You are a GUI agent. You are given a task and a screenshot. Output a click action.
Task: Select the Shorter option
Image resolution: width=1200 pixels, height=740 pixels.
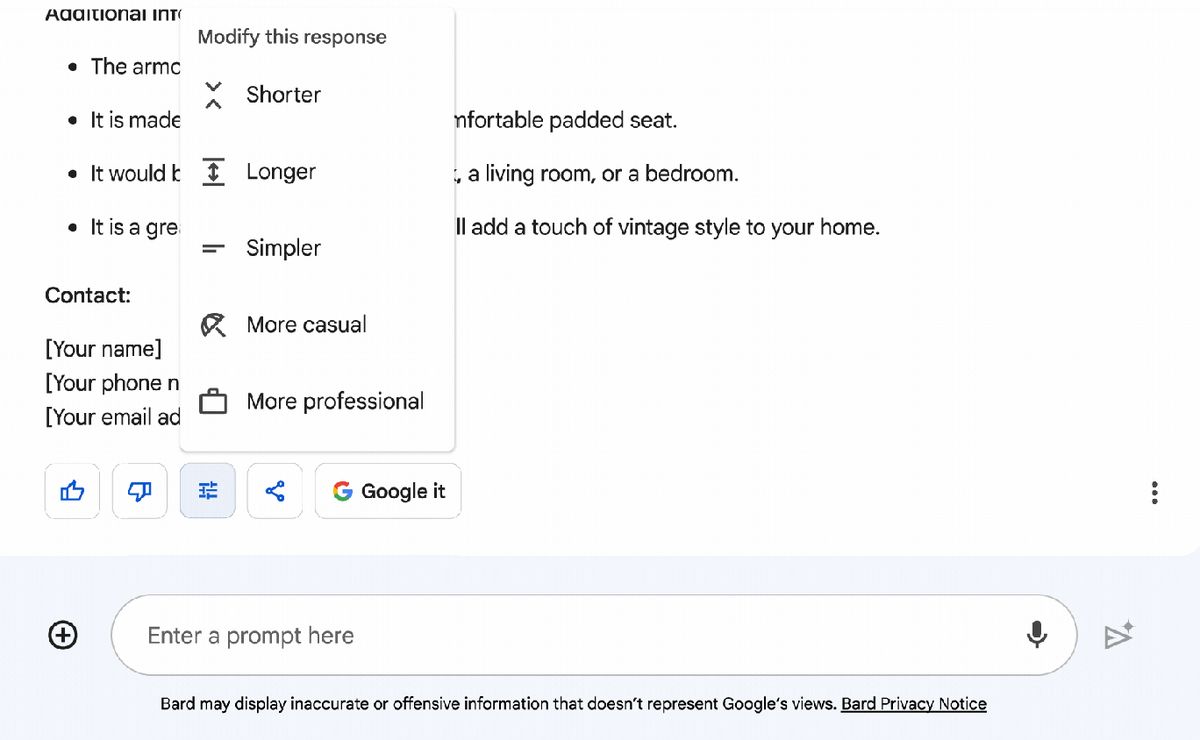[317, 95]
